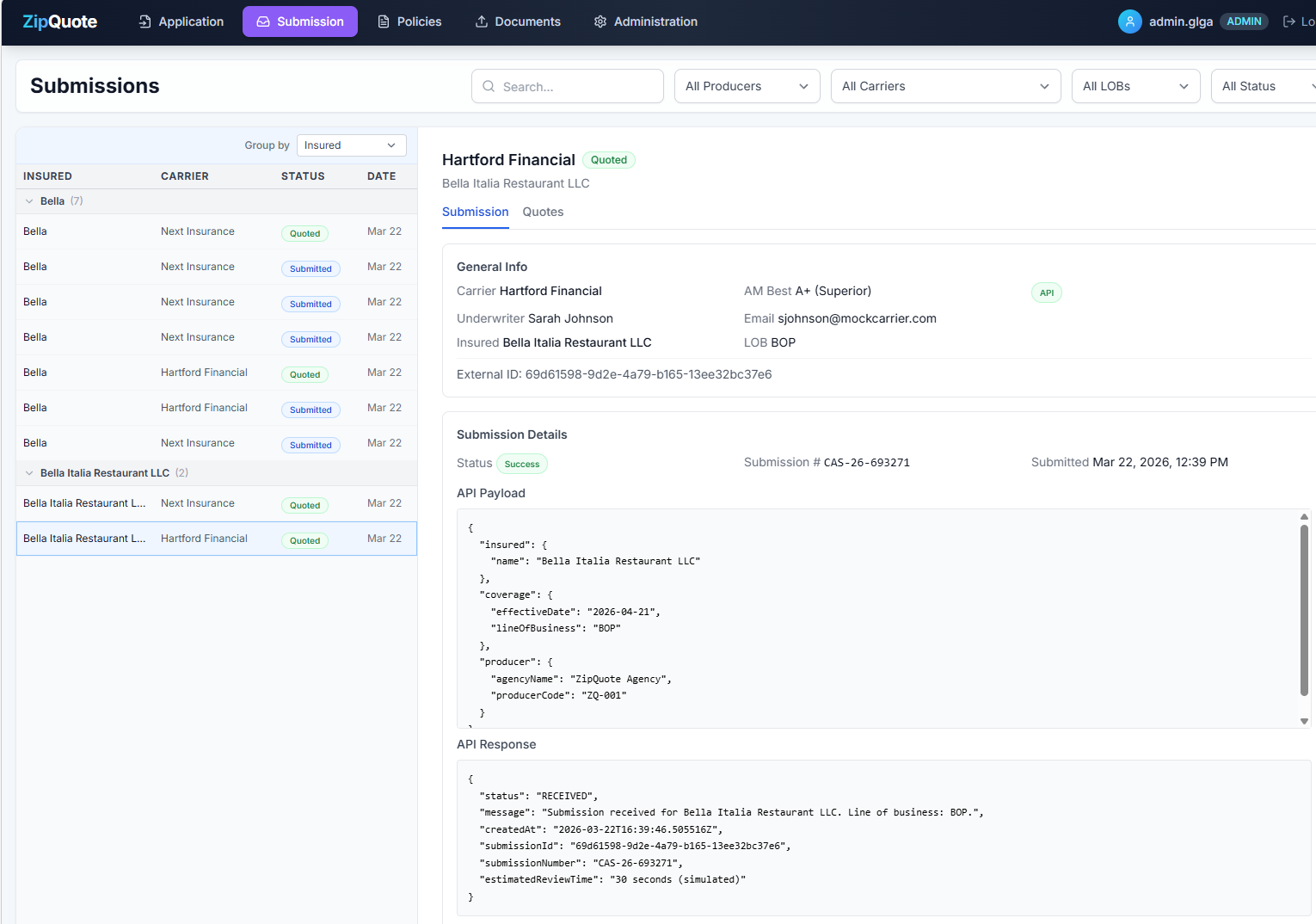Screen dimensions: 1316x924
Task: Click the Documents upload icon
Action: [x=481, y=21]
